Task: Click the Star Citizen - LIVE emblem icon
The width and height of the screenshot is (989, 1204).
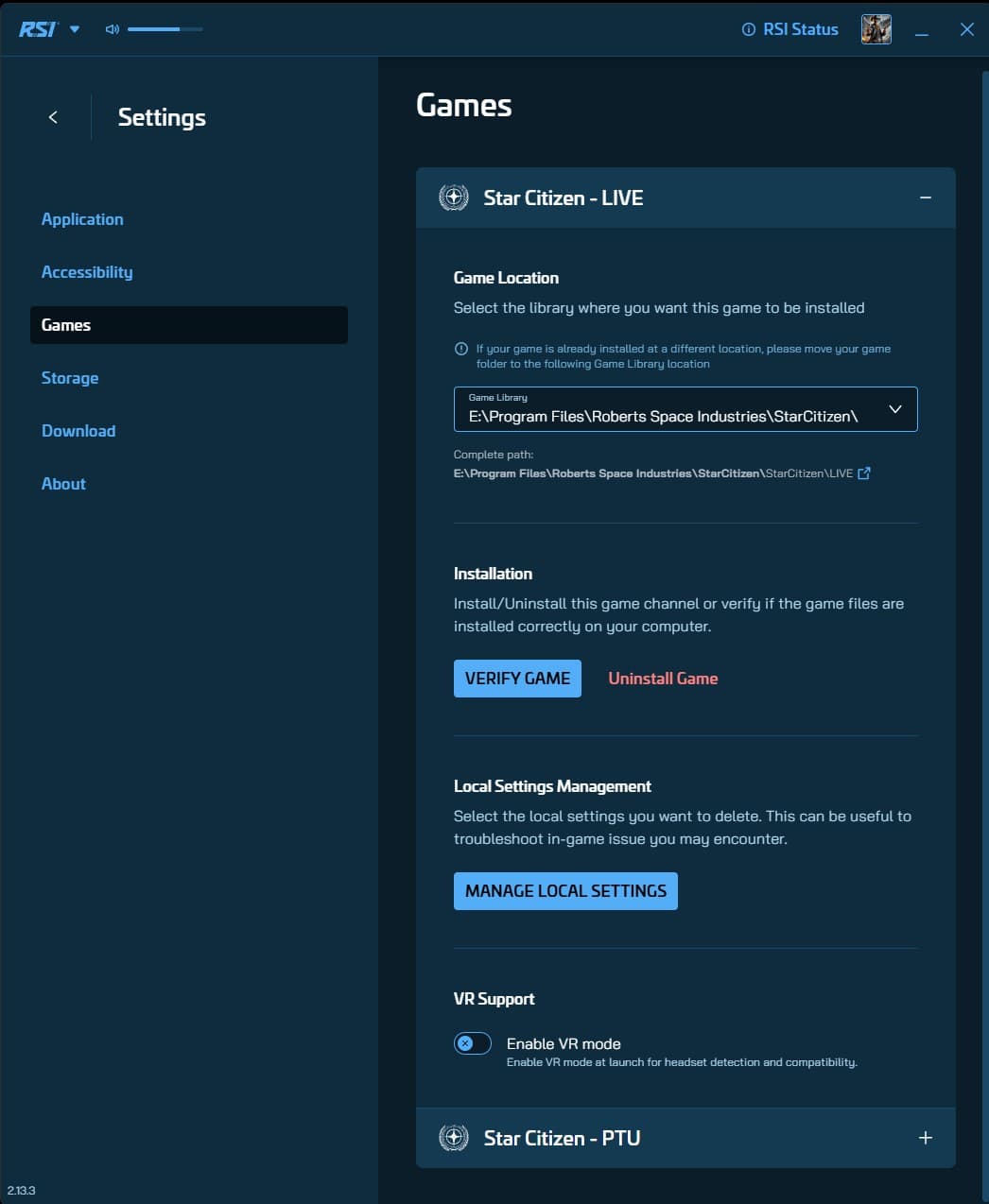Action: (x=454, y=198)
